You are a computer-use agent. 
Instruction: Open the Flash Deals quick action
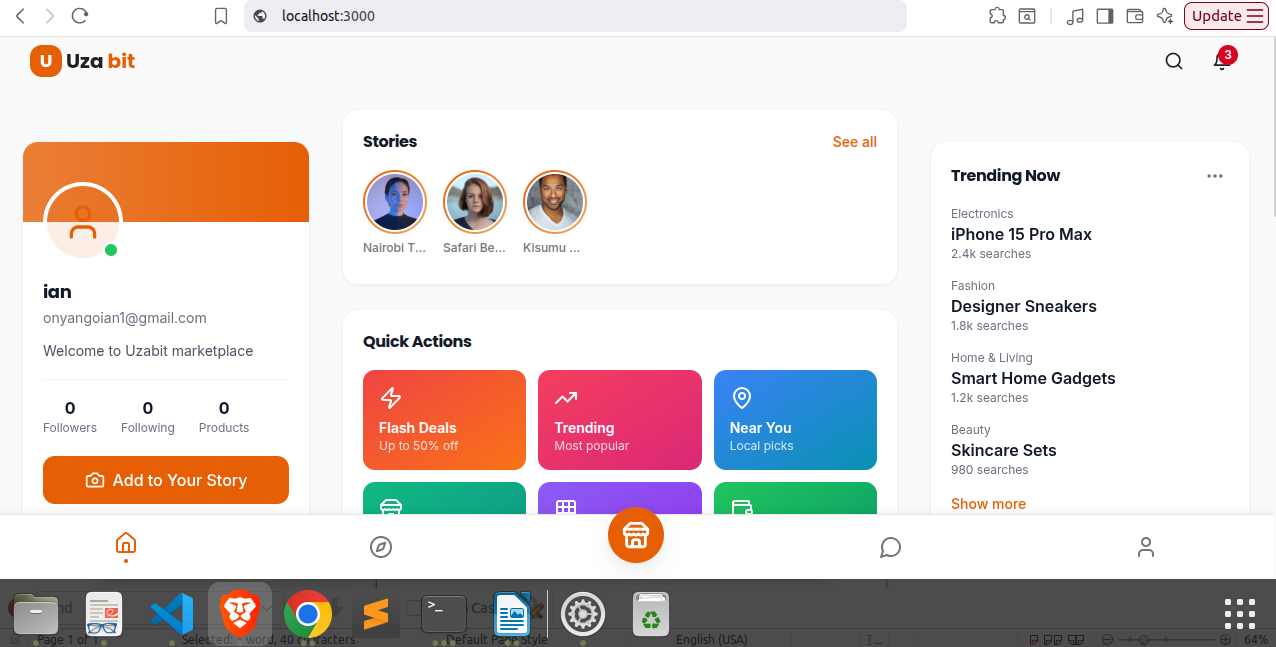(x=444, y=420)
